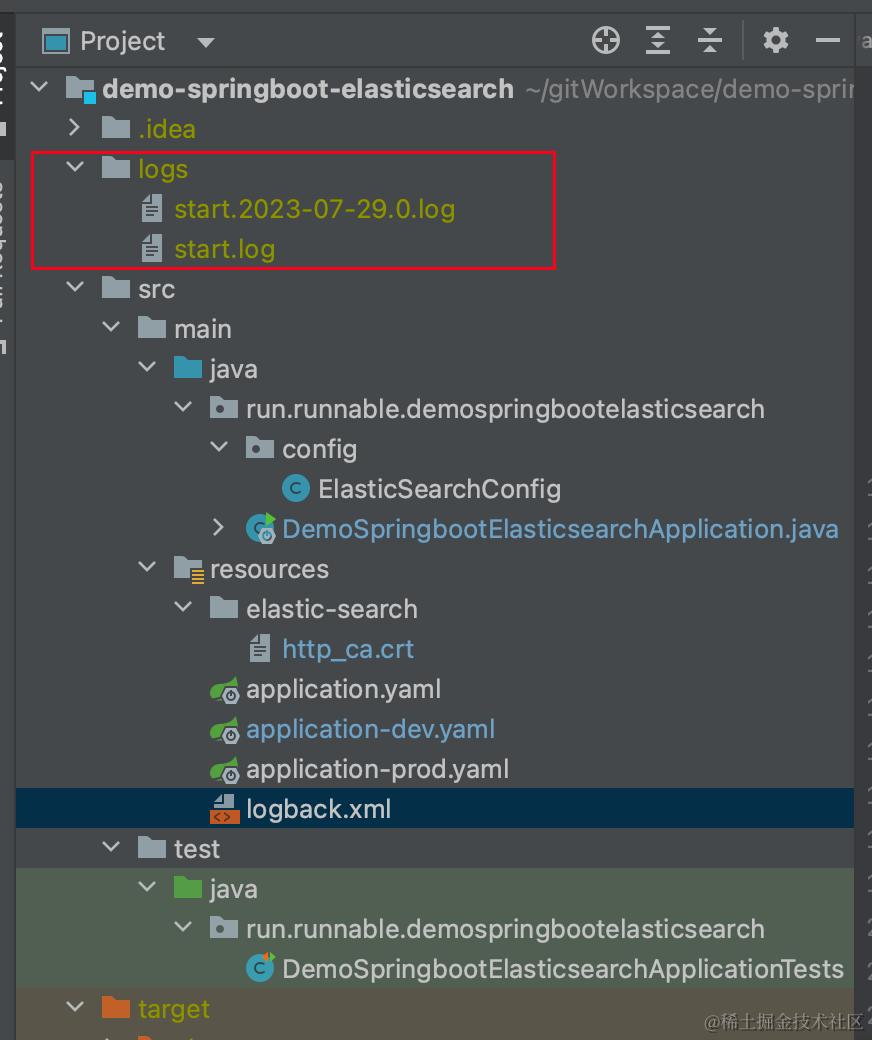Click the resources root folder icon

[x=188, y=569]
